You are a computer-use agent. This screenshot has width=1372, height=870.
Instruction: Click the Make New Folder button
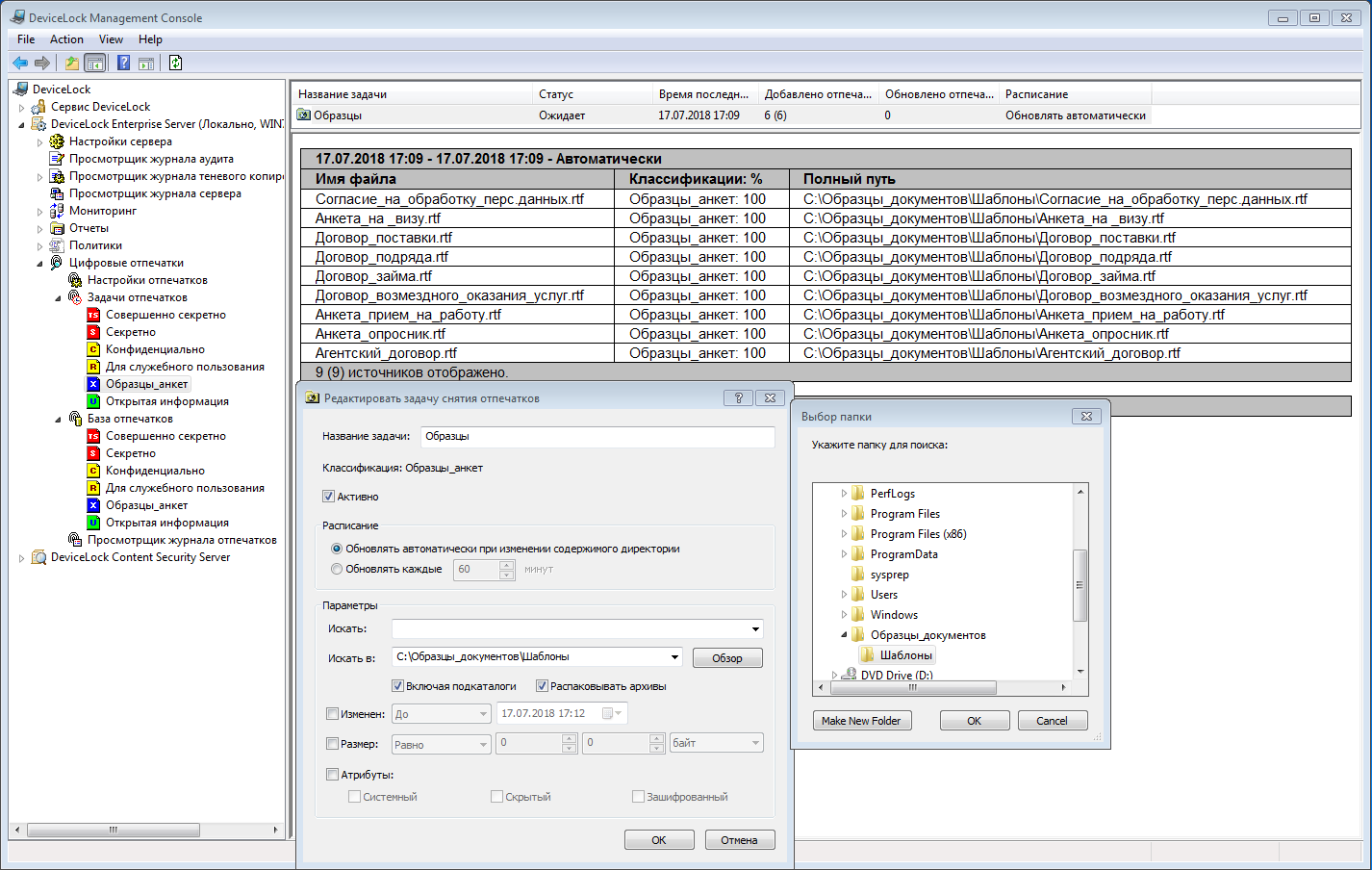click(x=861, y=721)
